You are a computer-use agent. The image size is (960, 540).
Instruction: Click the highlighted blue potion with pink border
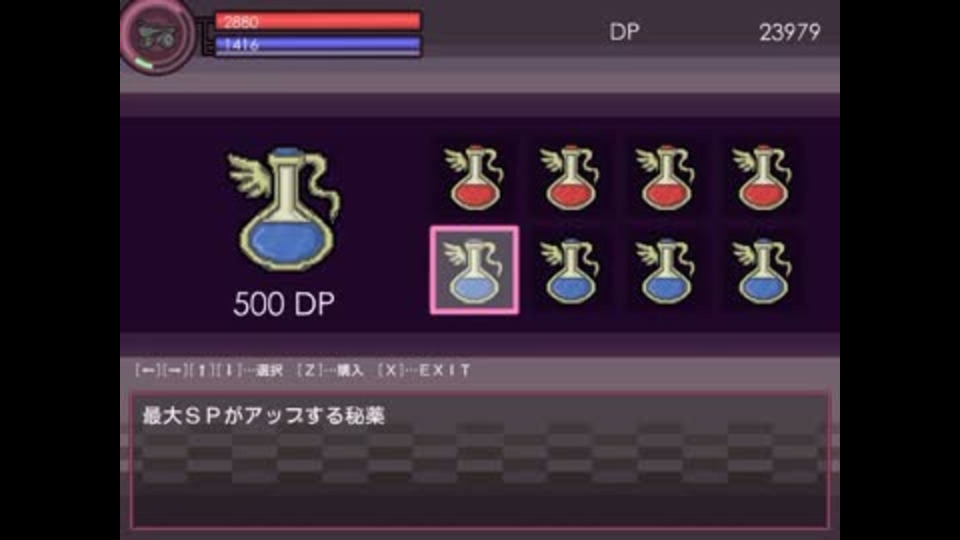[474, 270]
